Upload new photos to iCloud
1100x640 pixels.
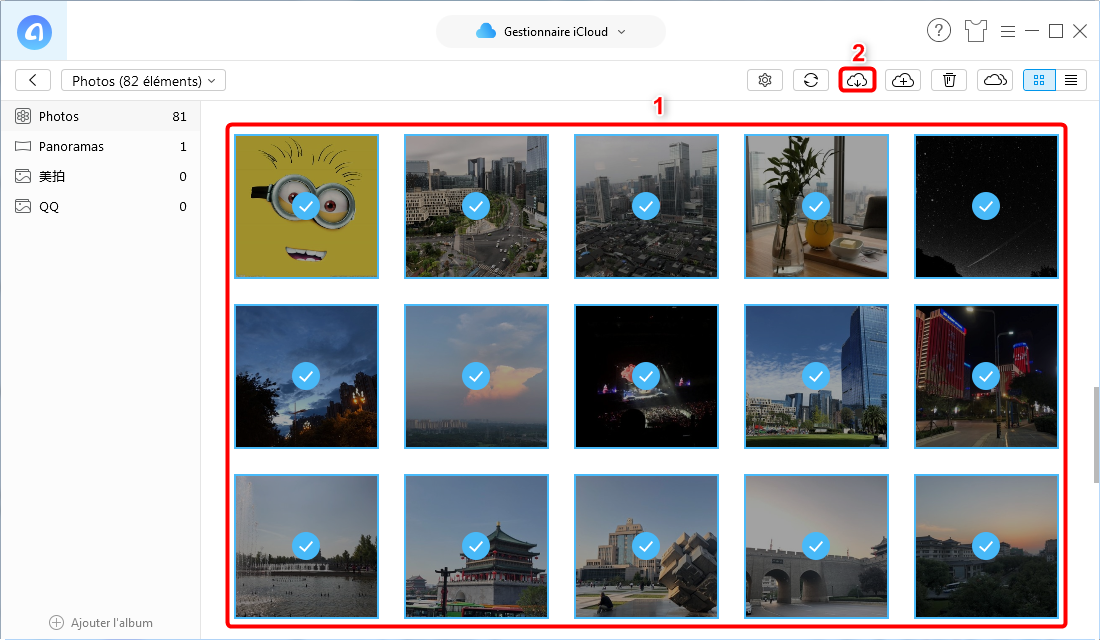[x=903, y=80]
